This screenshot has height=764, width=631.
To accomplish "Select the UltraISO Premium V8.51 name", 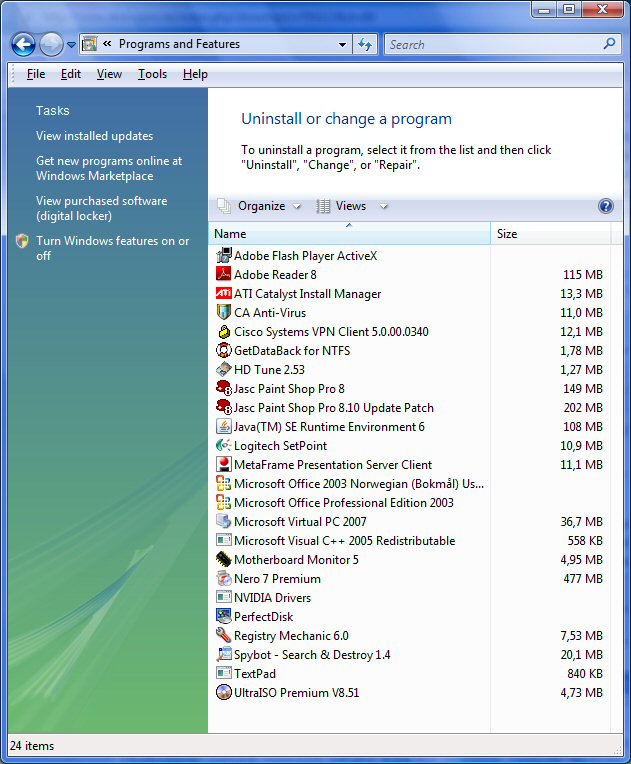I will (297, 693).
